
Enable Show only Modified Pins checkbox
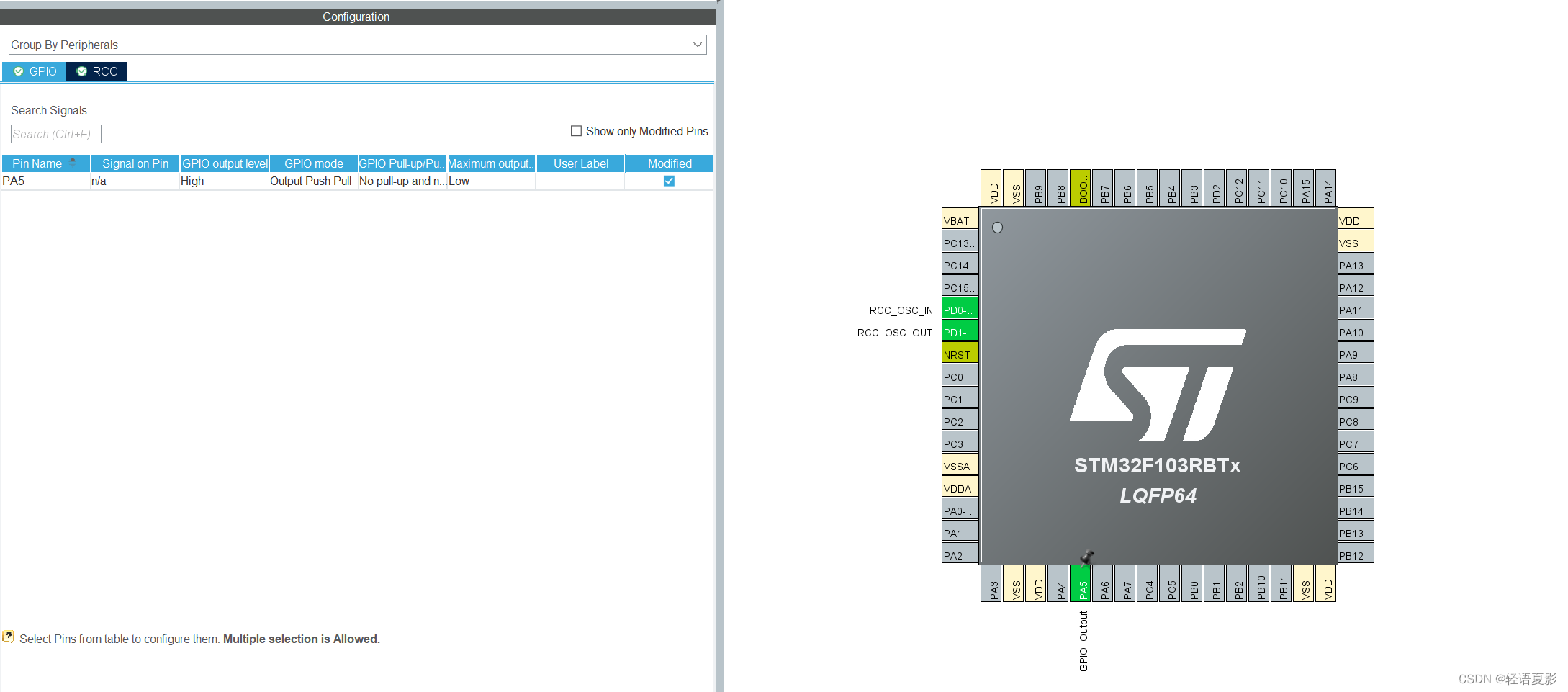pos(576,131)
